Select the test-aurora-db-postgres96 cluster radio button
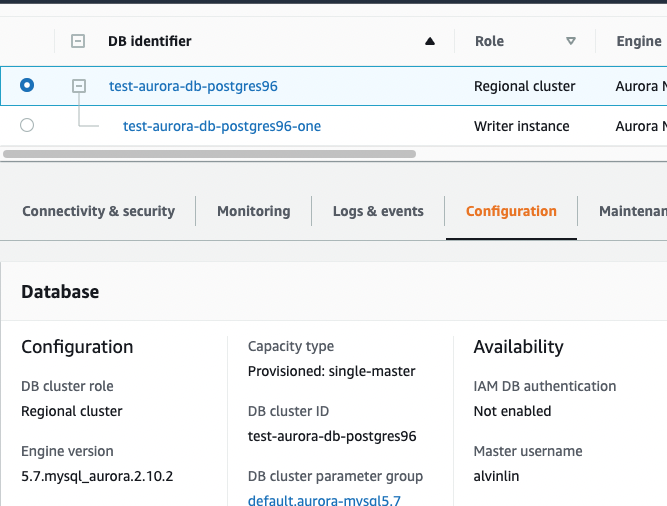Screen dimensions: 667x506 pos(27,86)
